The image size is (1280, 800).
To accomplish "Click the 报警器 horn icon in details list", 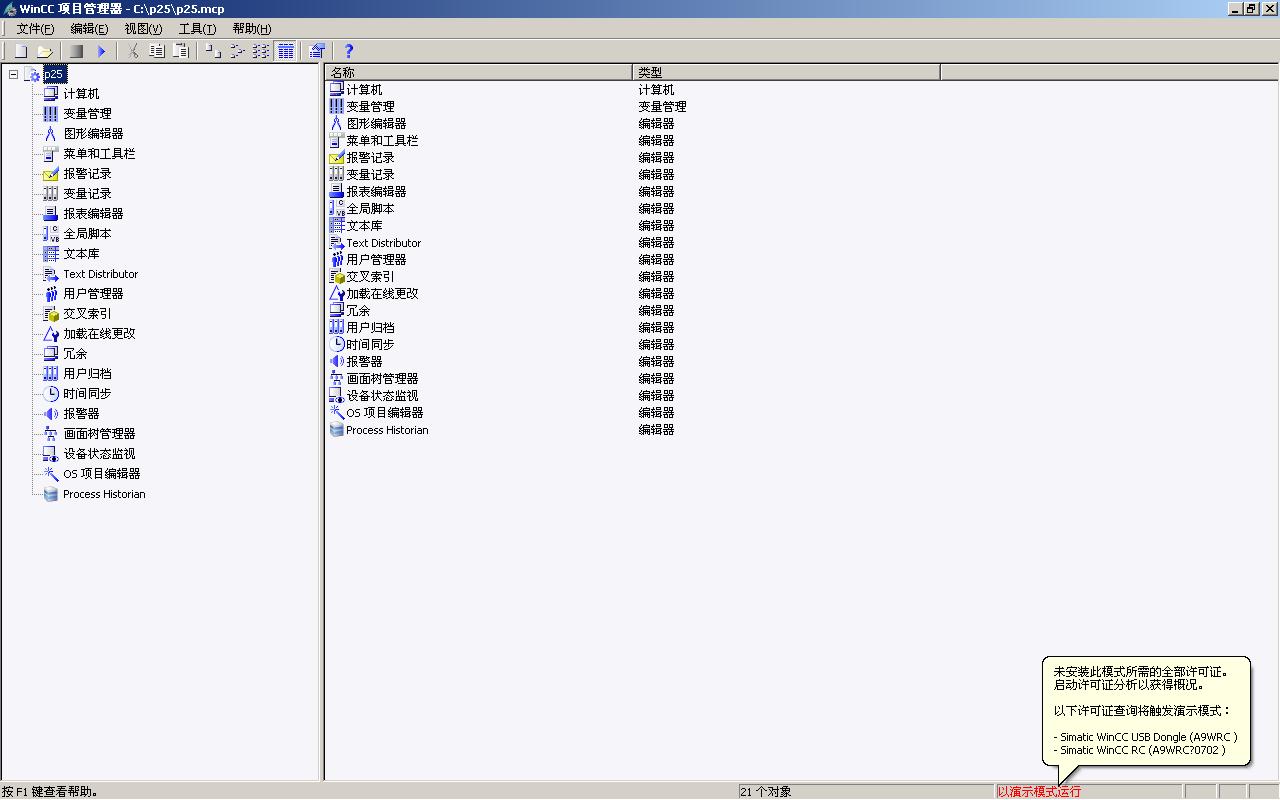I will (336, 362).
